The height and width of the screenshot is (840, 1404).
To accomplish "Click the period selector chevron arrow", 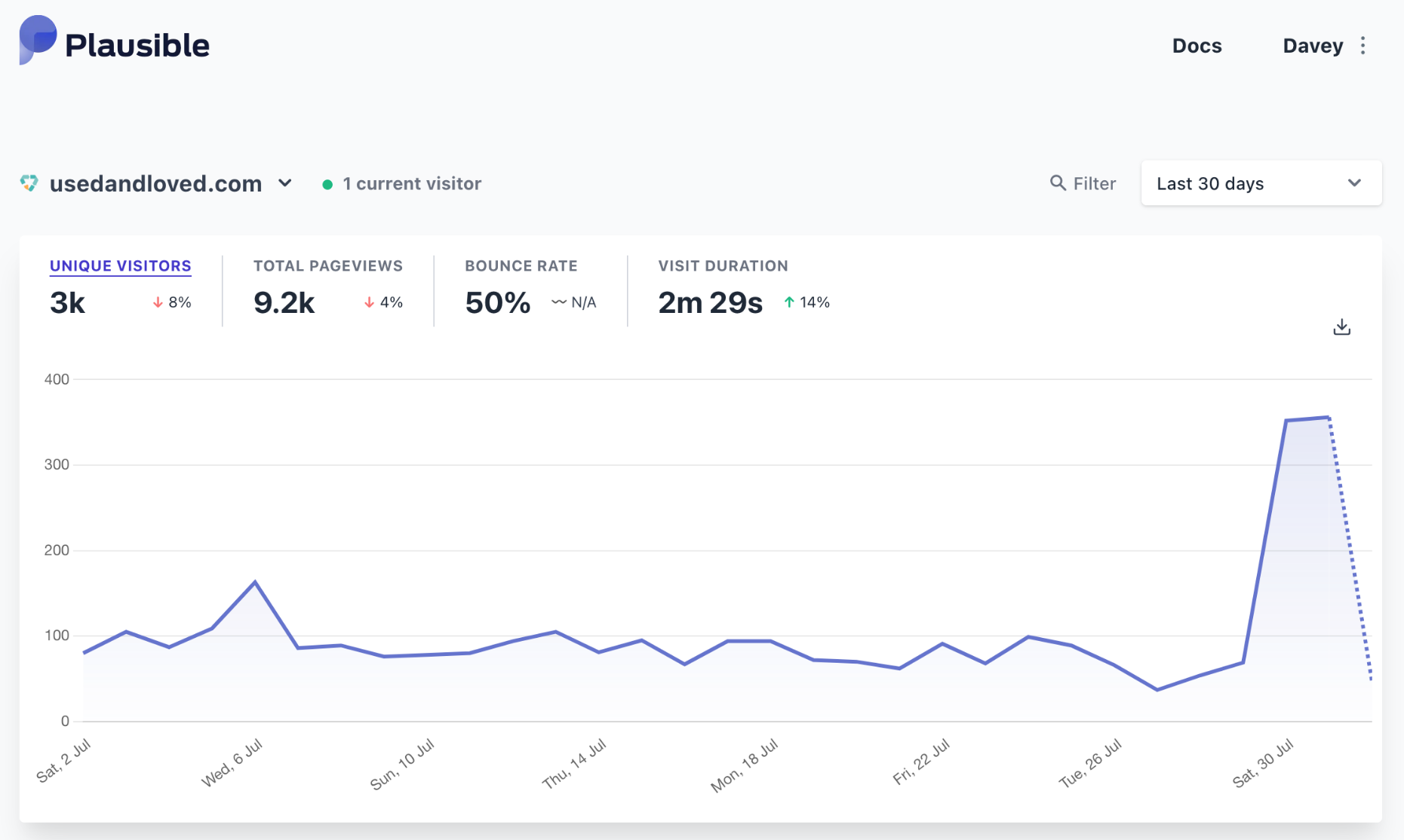I will 1354,183.
